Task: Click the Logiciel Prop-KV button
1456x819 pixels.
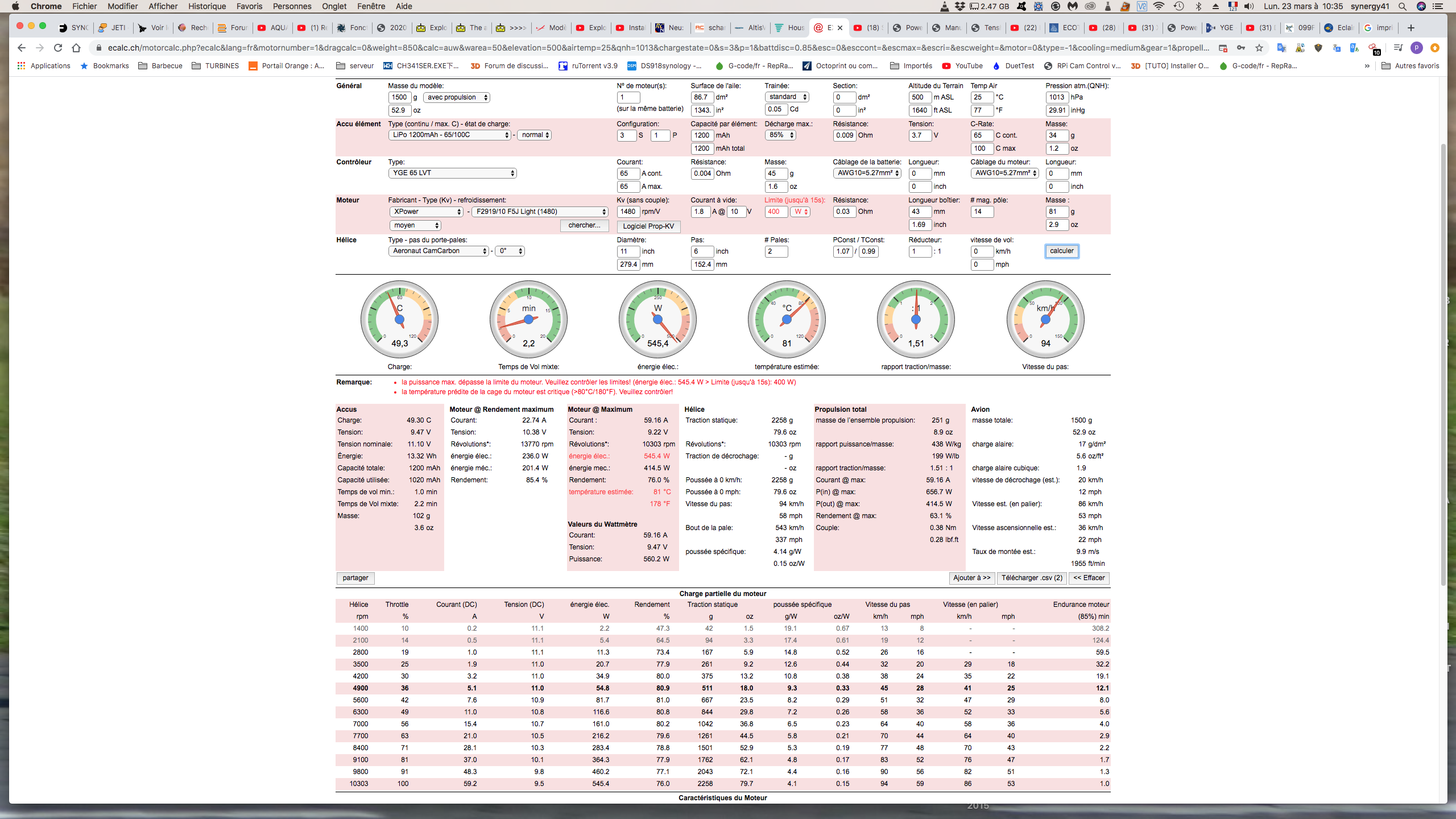Action: coord(648,226)
